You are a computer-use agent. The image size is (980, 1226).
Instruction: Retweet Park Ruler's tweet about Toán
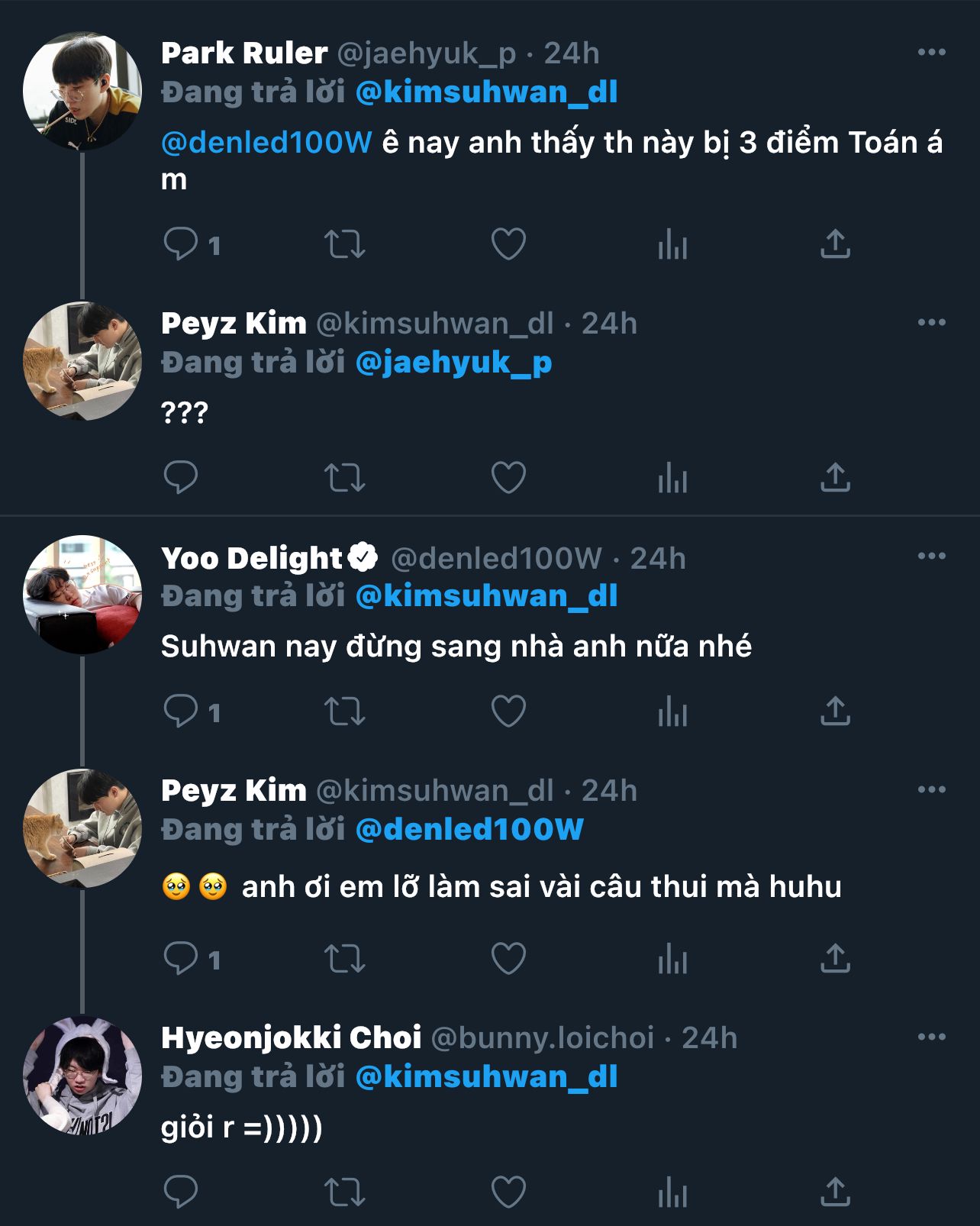[x=345, y=244]
